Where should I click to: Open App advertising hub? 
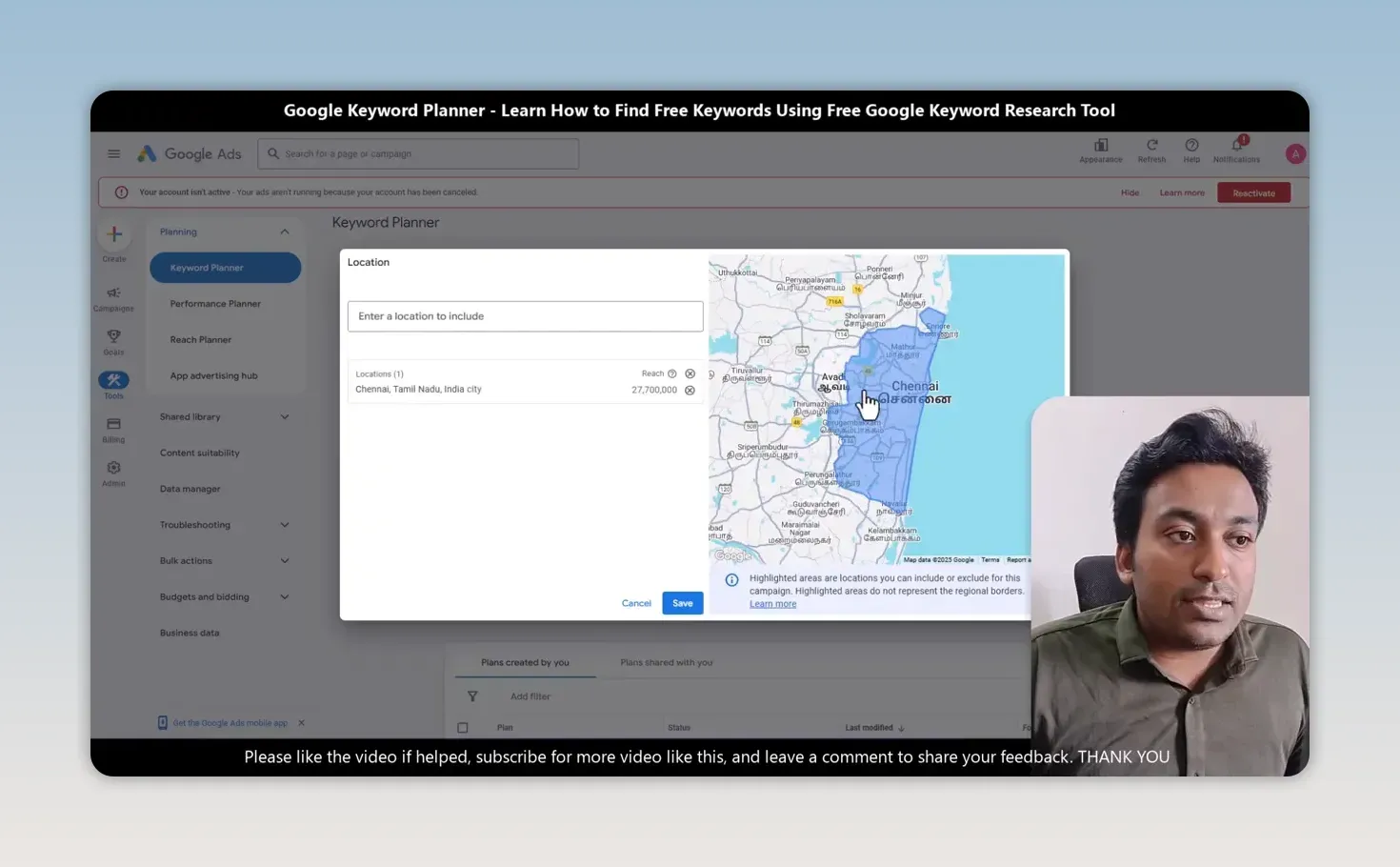point(214,376)
